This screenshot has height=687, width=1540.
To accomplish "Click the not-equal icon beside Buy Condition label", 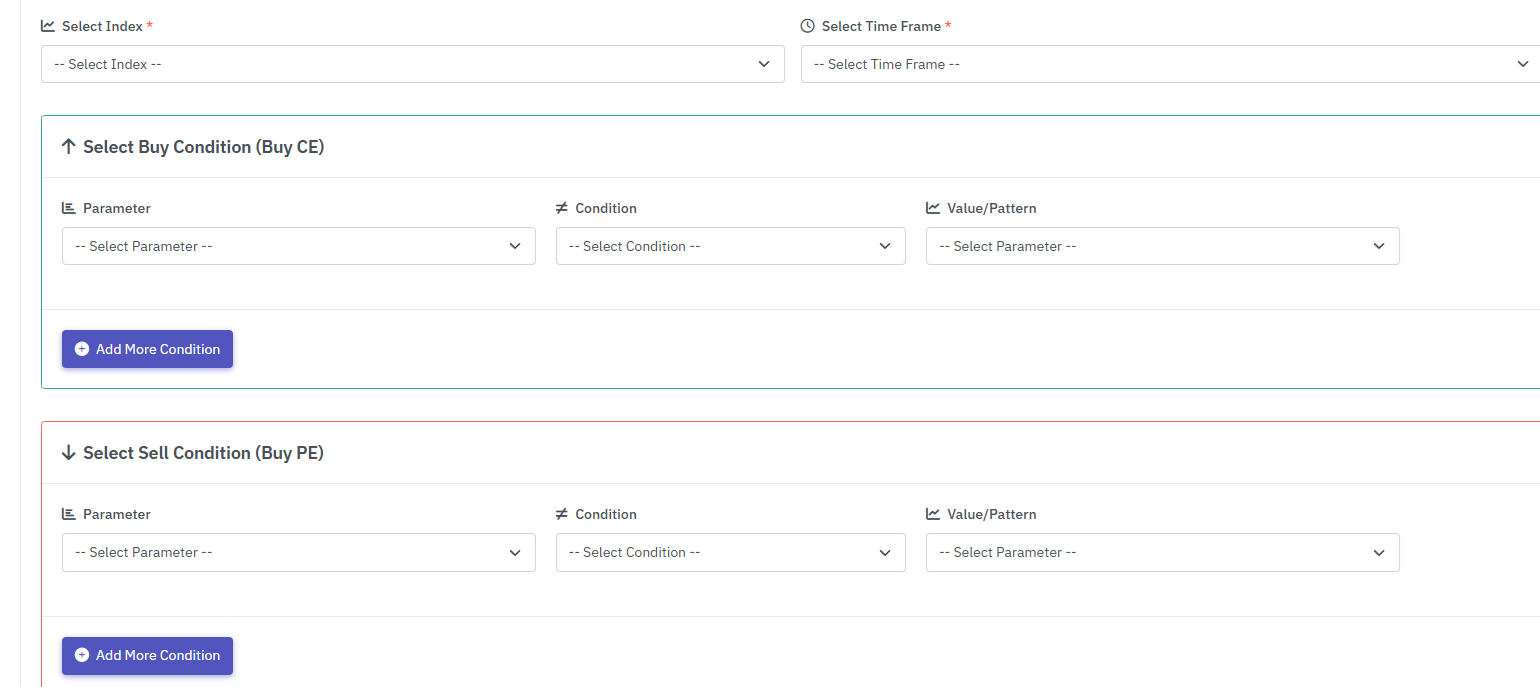I will pos(562,207).
